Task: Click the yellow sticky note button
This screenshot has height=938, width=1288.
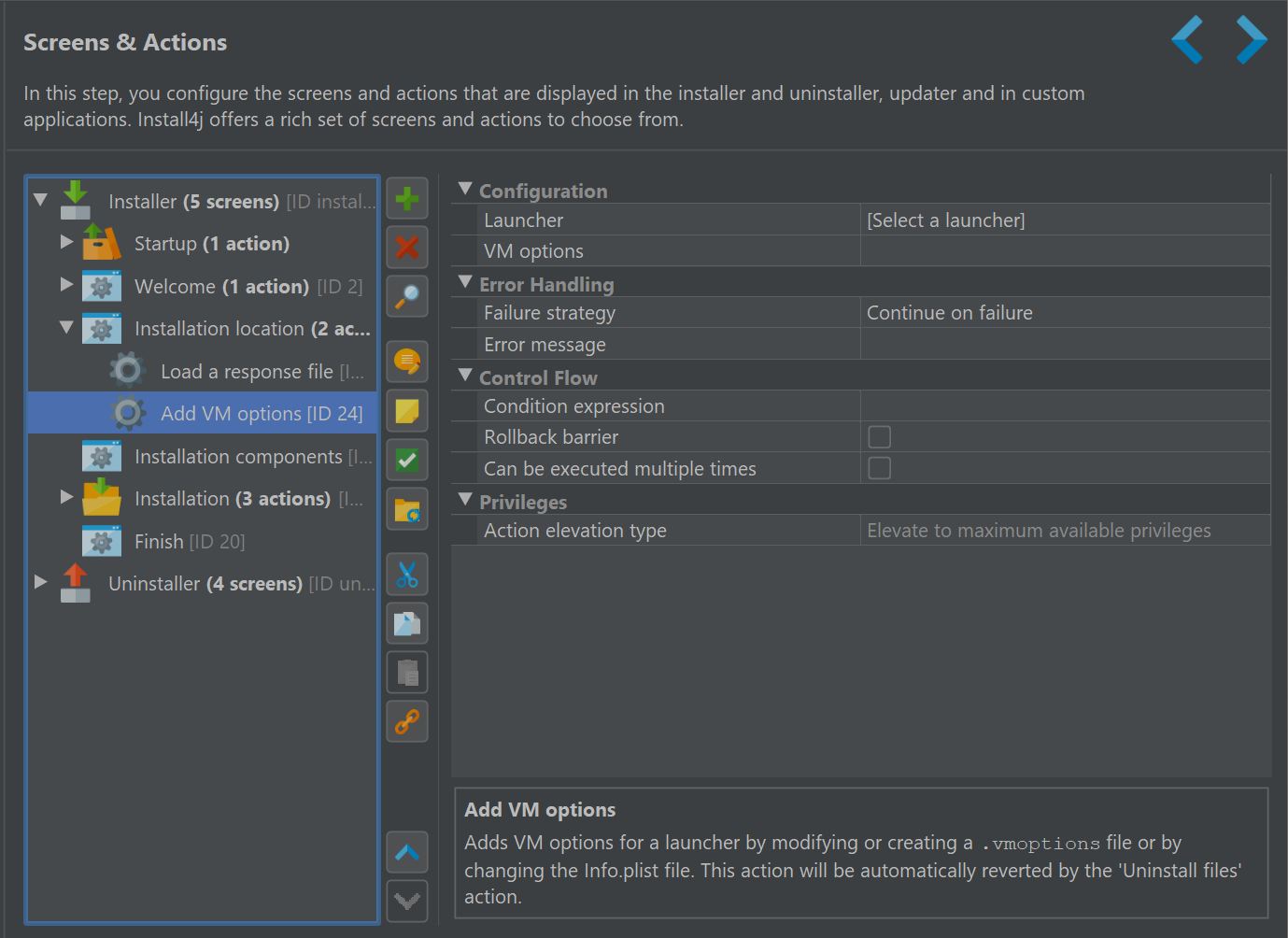Action: pyautogui.click(x=407, y=411)
